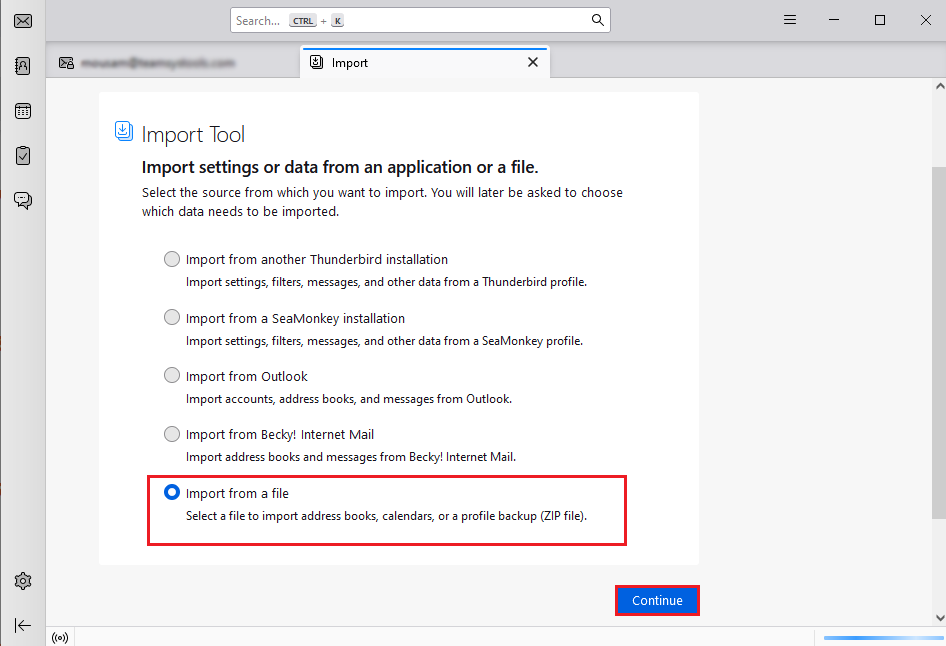The height and width of the screenshot is (646, 946).
Task: Open Settings gear icon
Action: tap(23, 581)
